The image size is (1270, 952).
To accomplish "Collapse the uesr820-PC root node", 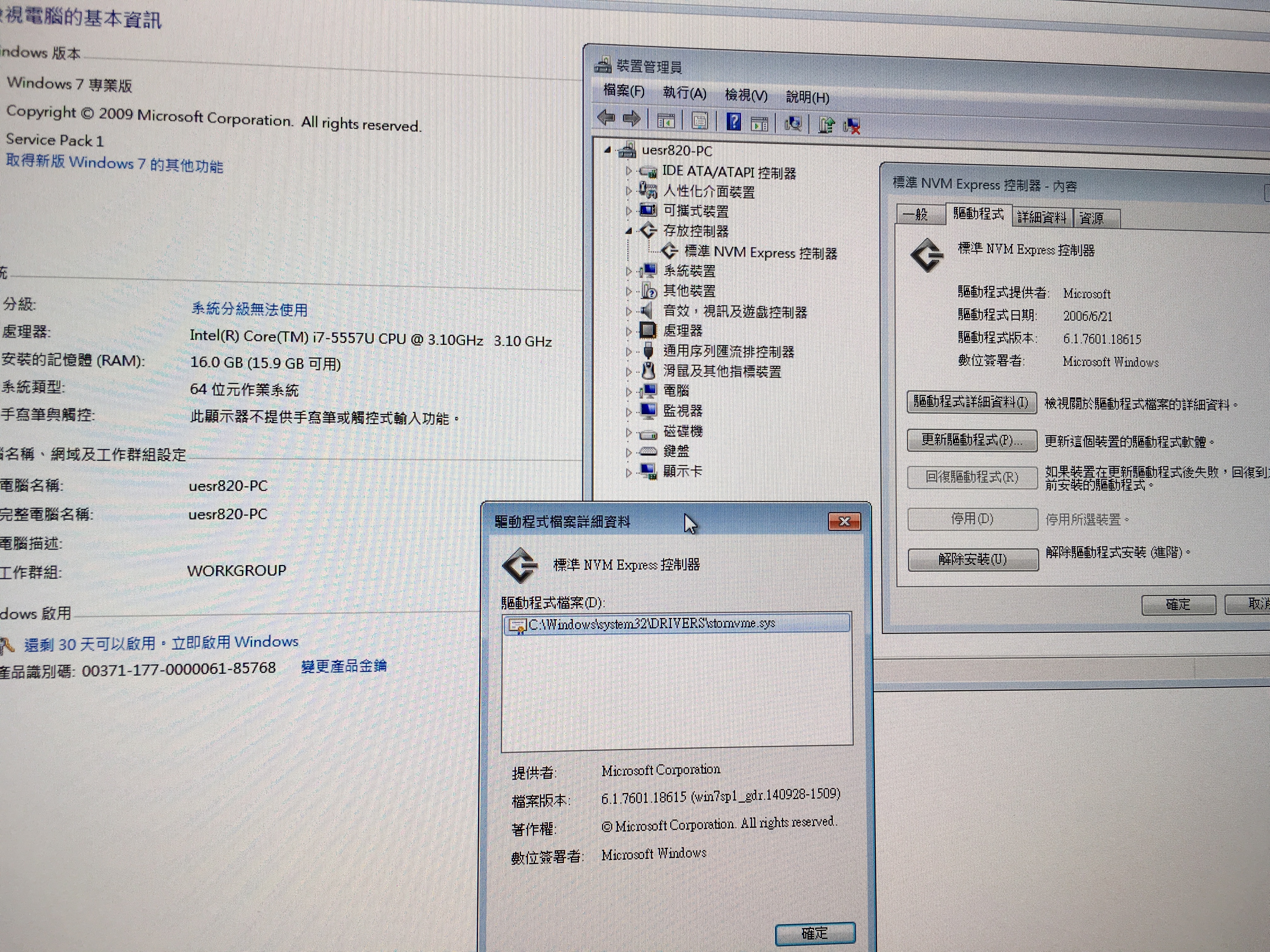I will point(608,150).
